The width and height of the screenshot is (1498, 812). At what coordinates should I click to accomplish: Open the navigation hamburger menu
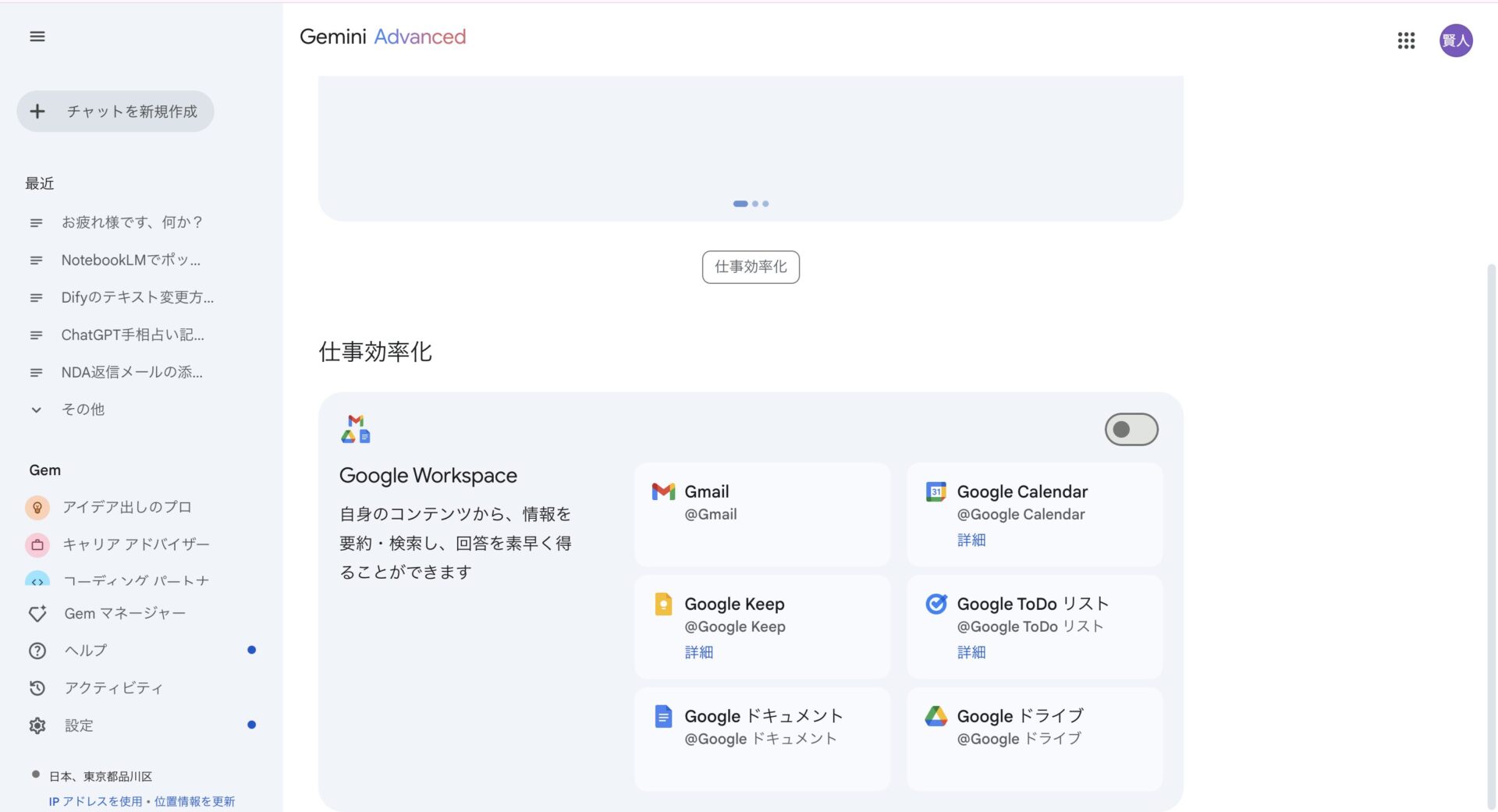pyautogui.click(x=37, y=37)
